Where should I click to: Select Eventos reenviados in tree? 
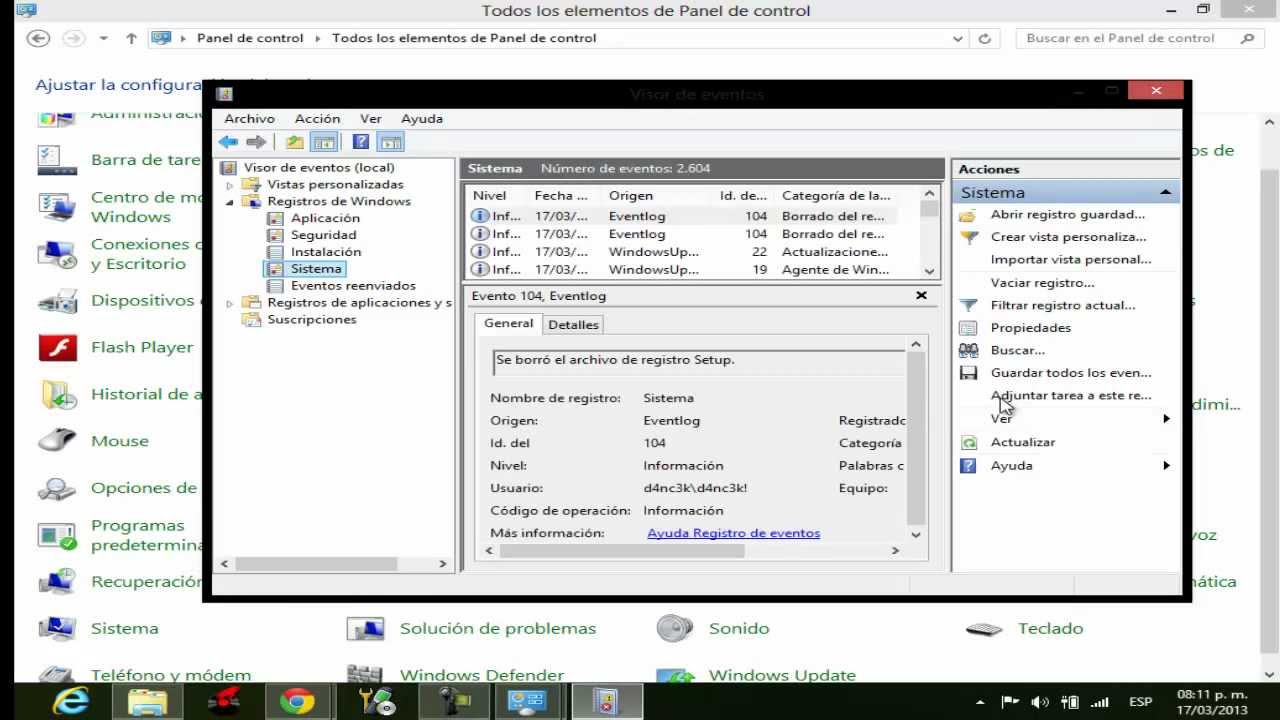[x=353, y=286]
